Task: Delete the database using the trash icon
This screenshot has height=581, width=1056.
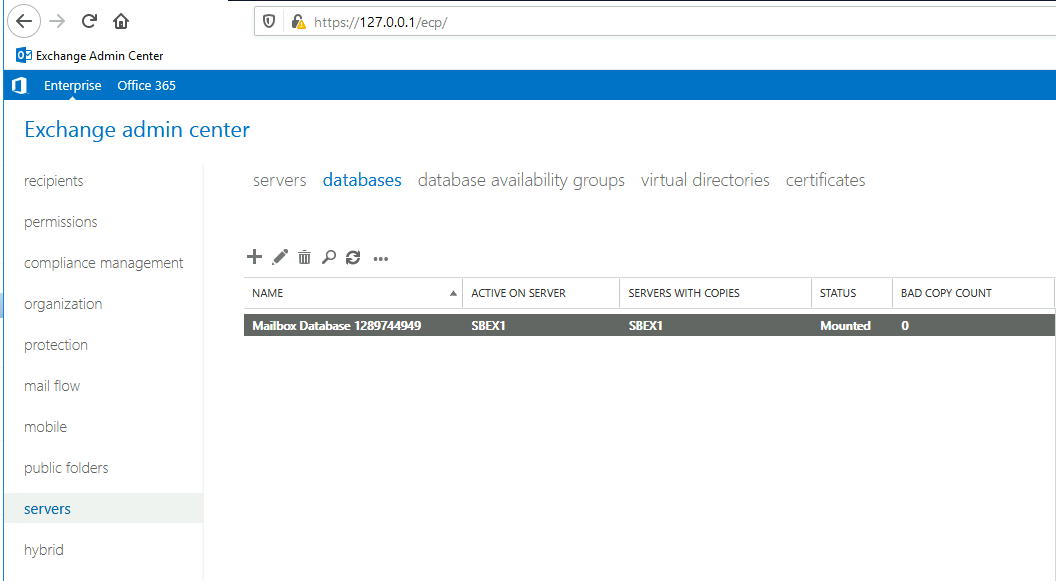Action: 304,257
